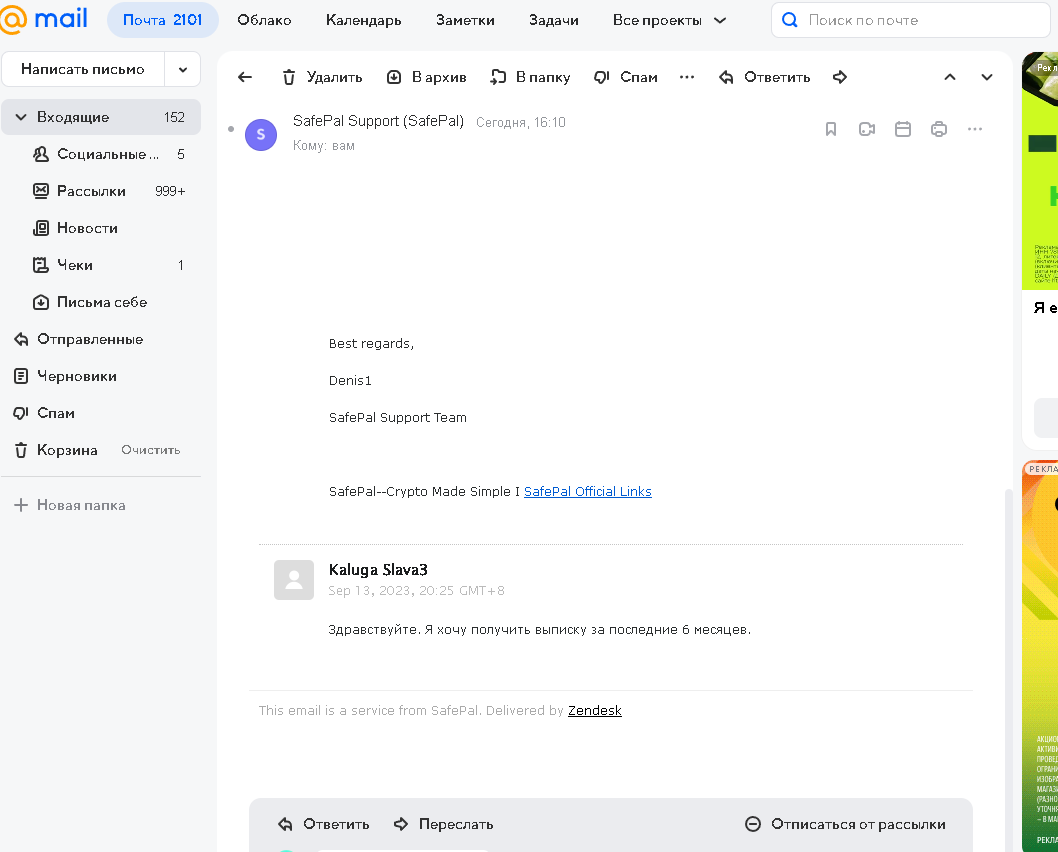Reply with bottom Ответить button
1058x852 pixels.
point(324,824)
